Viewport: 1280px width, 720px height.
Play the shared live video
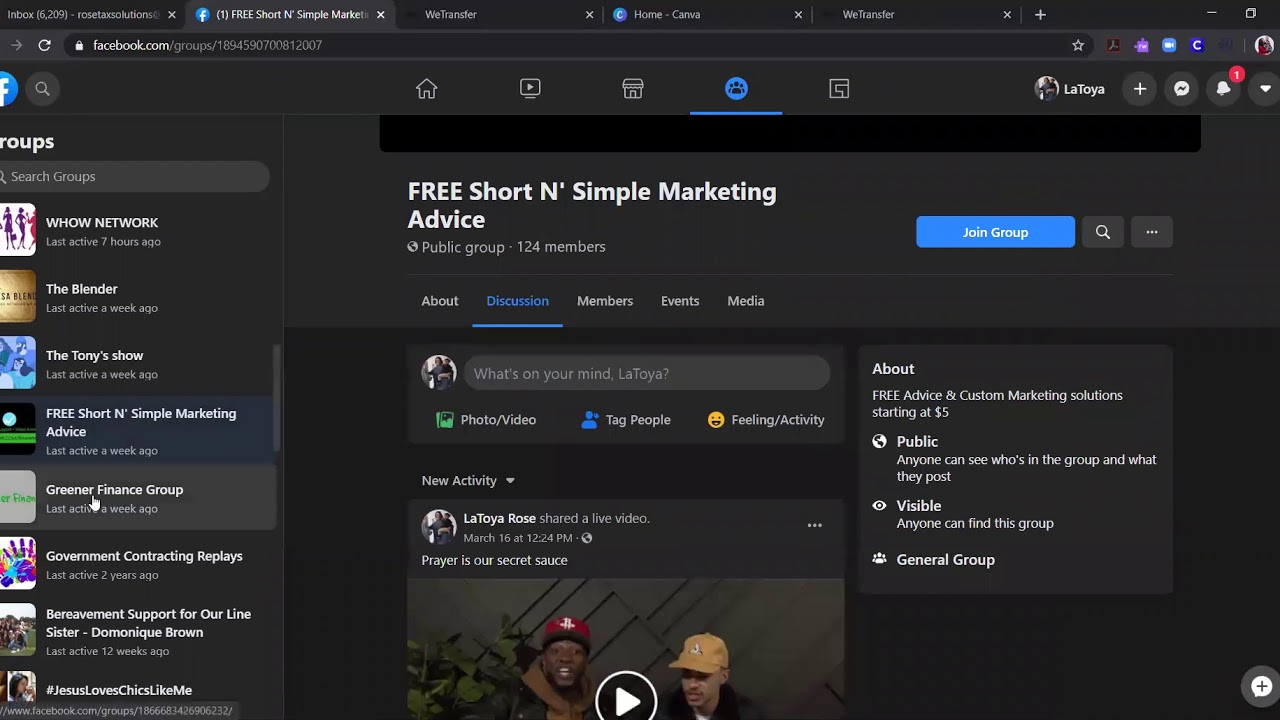626,700
